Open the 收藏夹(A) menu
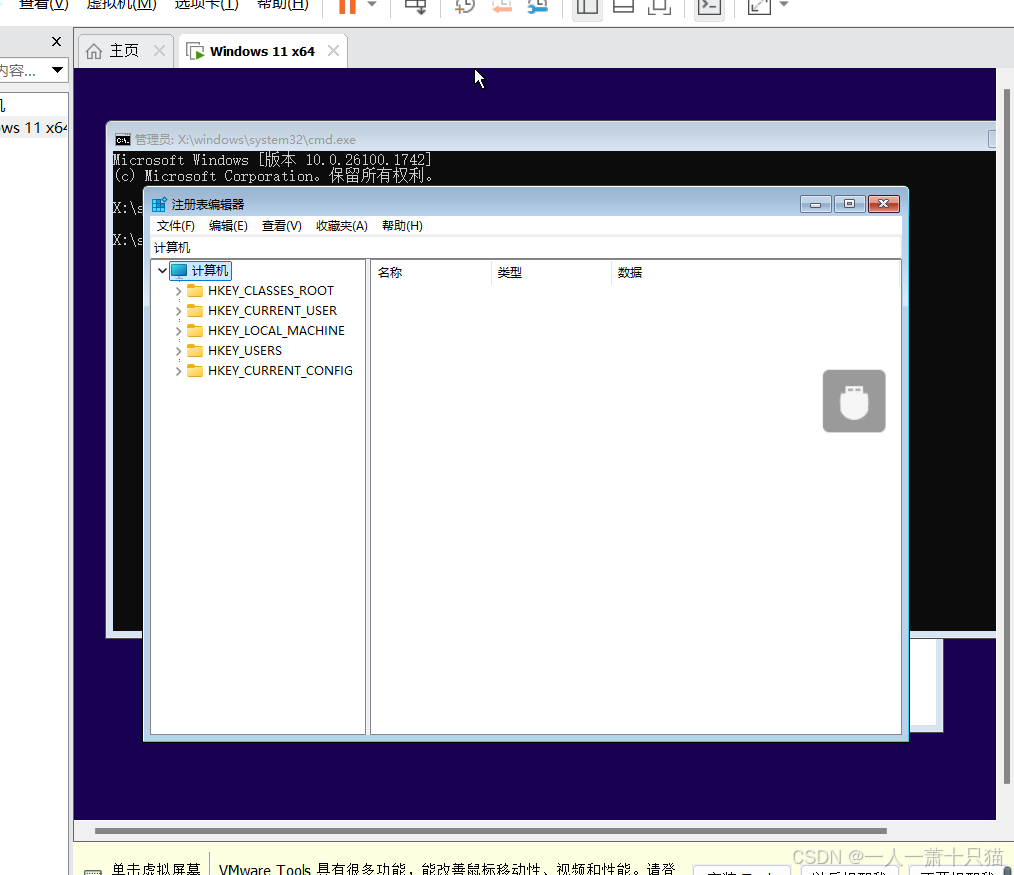 (341, 226)
